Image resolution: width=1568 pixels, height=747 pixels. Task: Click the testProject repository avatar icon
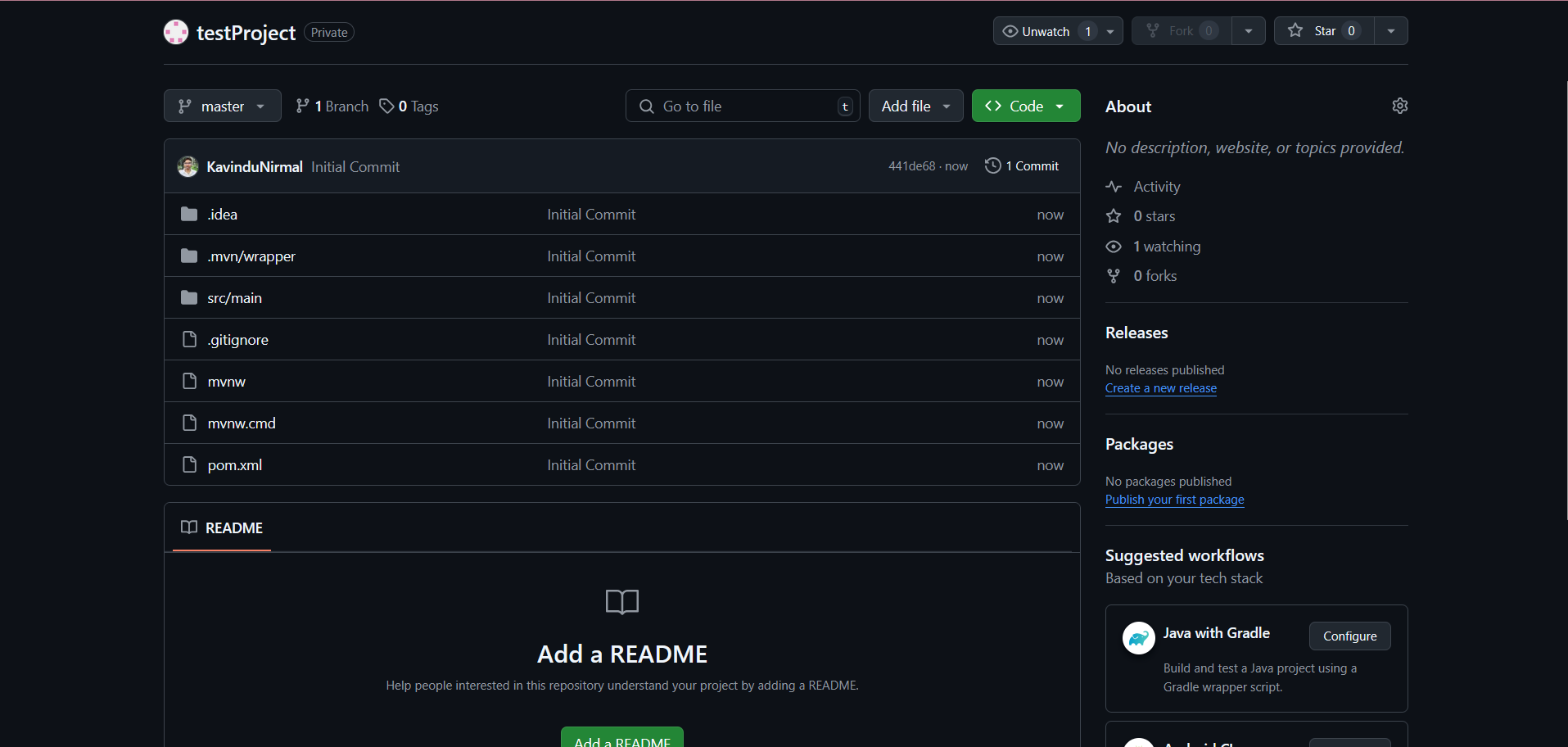point(176,32)
